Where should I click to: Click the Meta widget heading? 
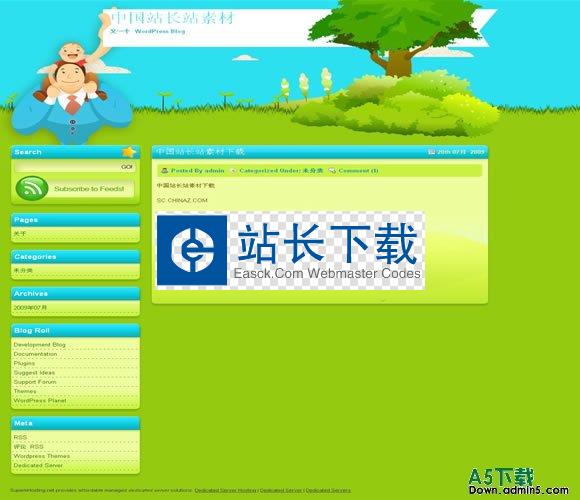(23, 423)
